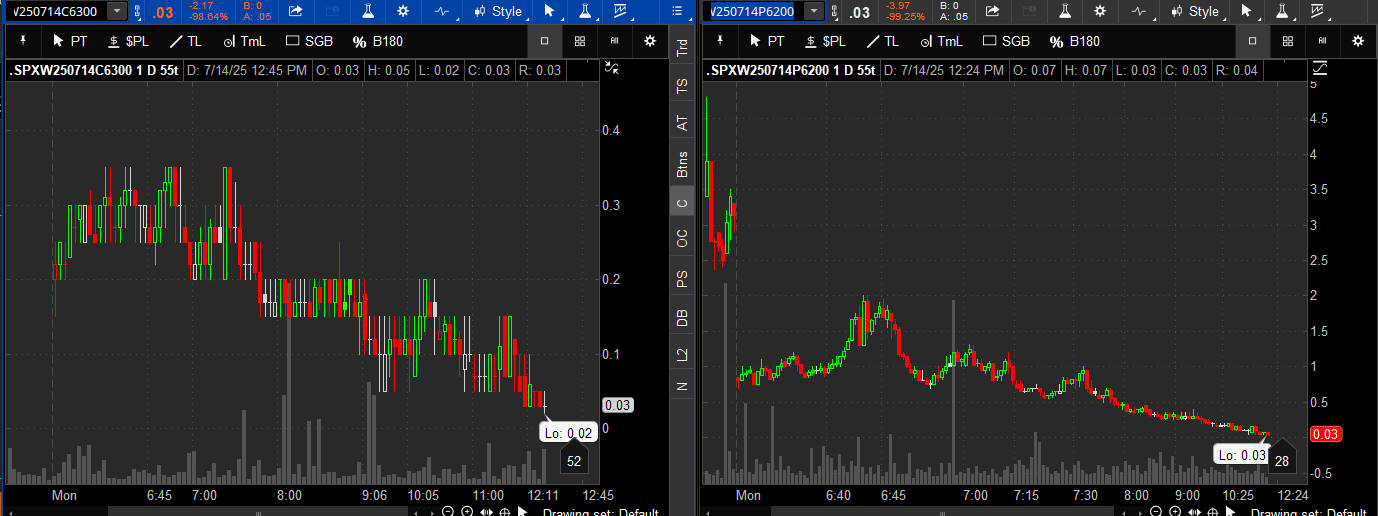
Task: Pin the left drawing toolbar
Action: pos(22,41)
